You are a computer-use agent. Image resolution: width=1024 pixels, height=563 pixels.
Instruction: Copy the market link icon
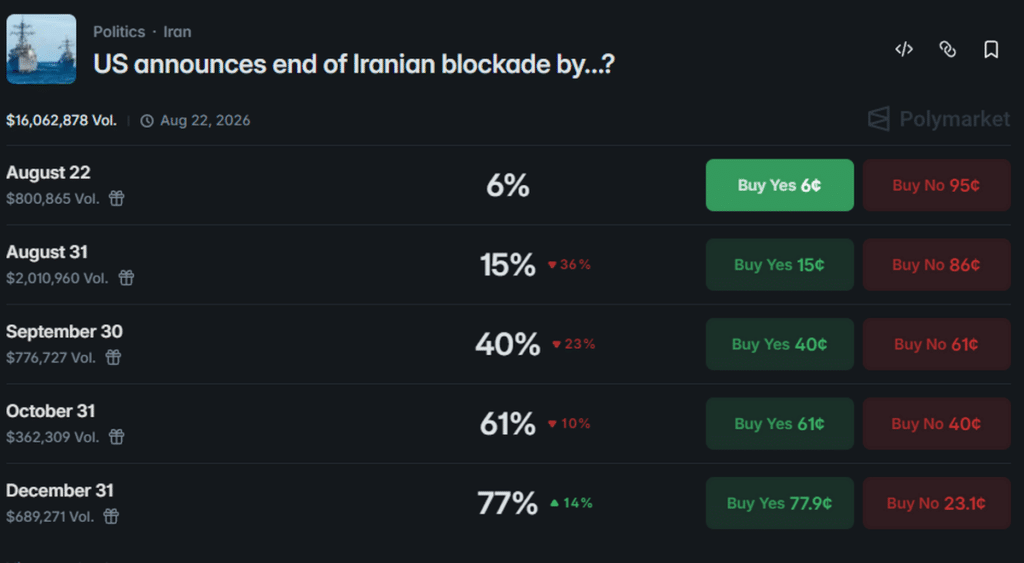[x=948, y=49]
